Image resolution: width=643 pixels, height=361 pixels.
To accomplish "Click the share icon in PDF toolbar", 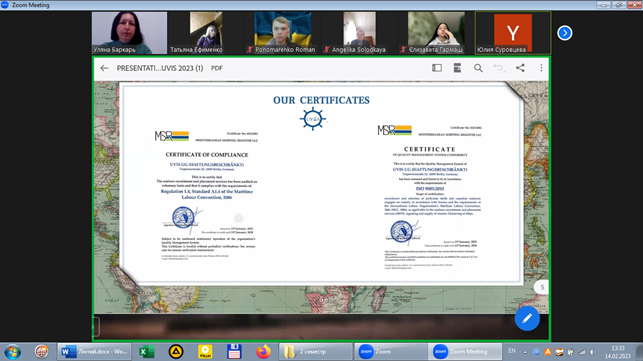I will click(520, 68).
